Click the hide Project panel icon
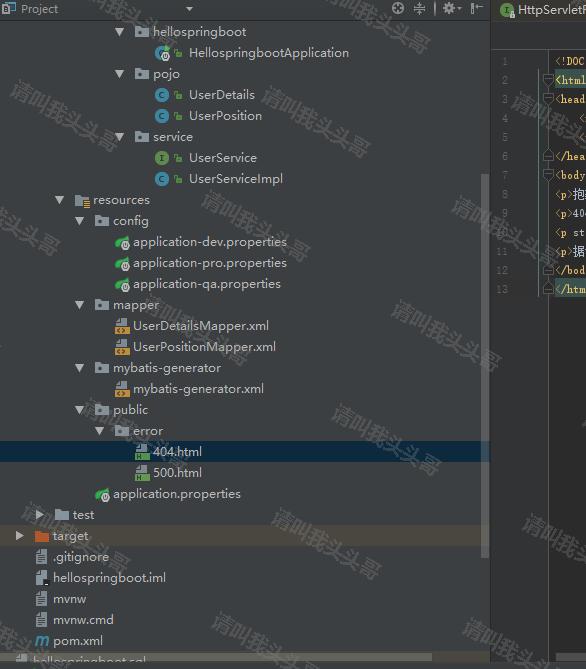Image resolution: width=586 pixels, height=669 pixels. click(x=476, y=8)
